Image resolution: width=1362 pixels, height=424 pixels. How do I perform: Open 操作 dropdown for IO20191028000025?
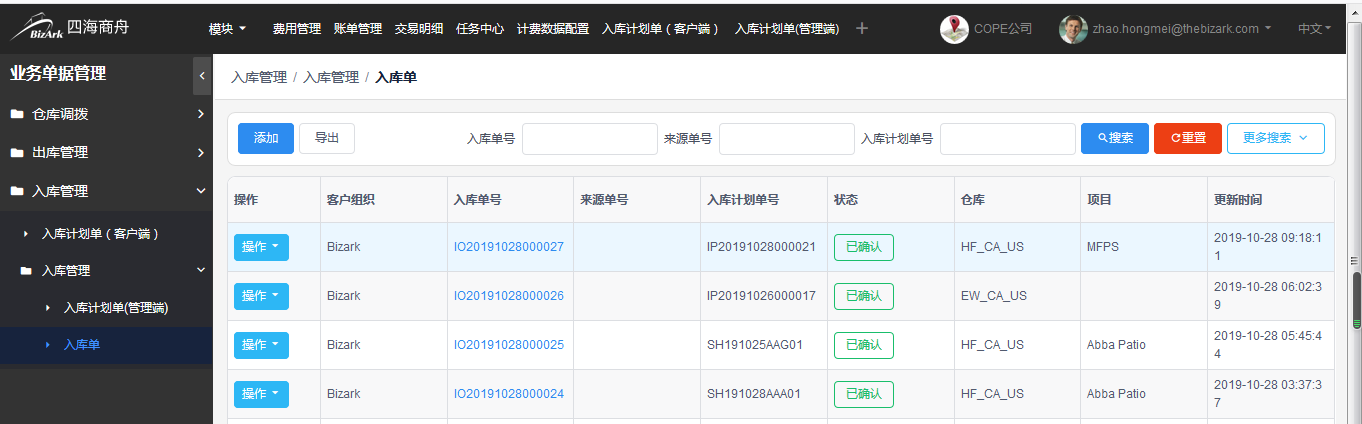tap(261, 345)
